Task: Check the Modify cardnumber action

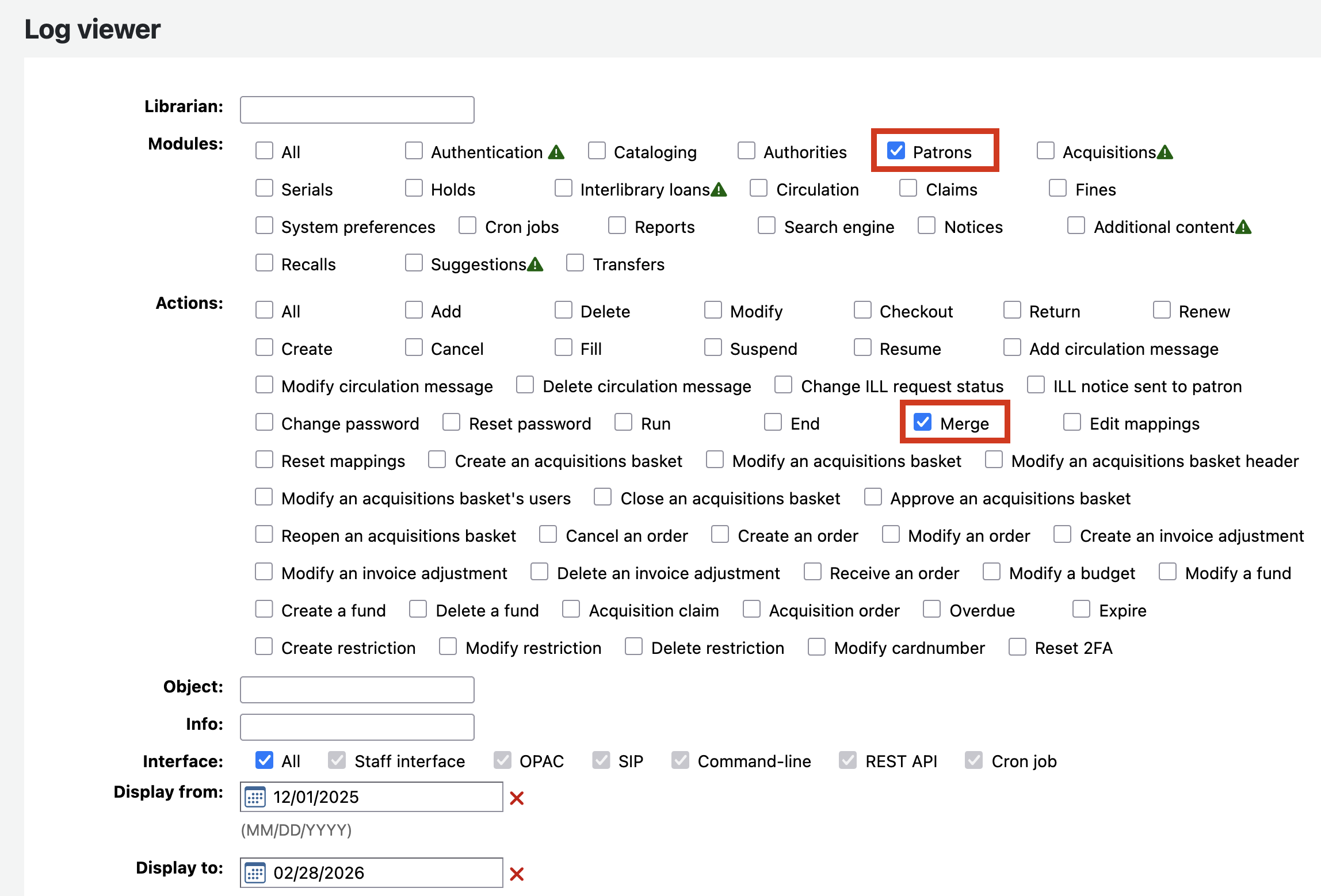Action: [816, 646]
